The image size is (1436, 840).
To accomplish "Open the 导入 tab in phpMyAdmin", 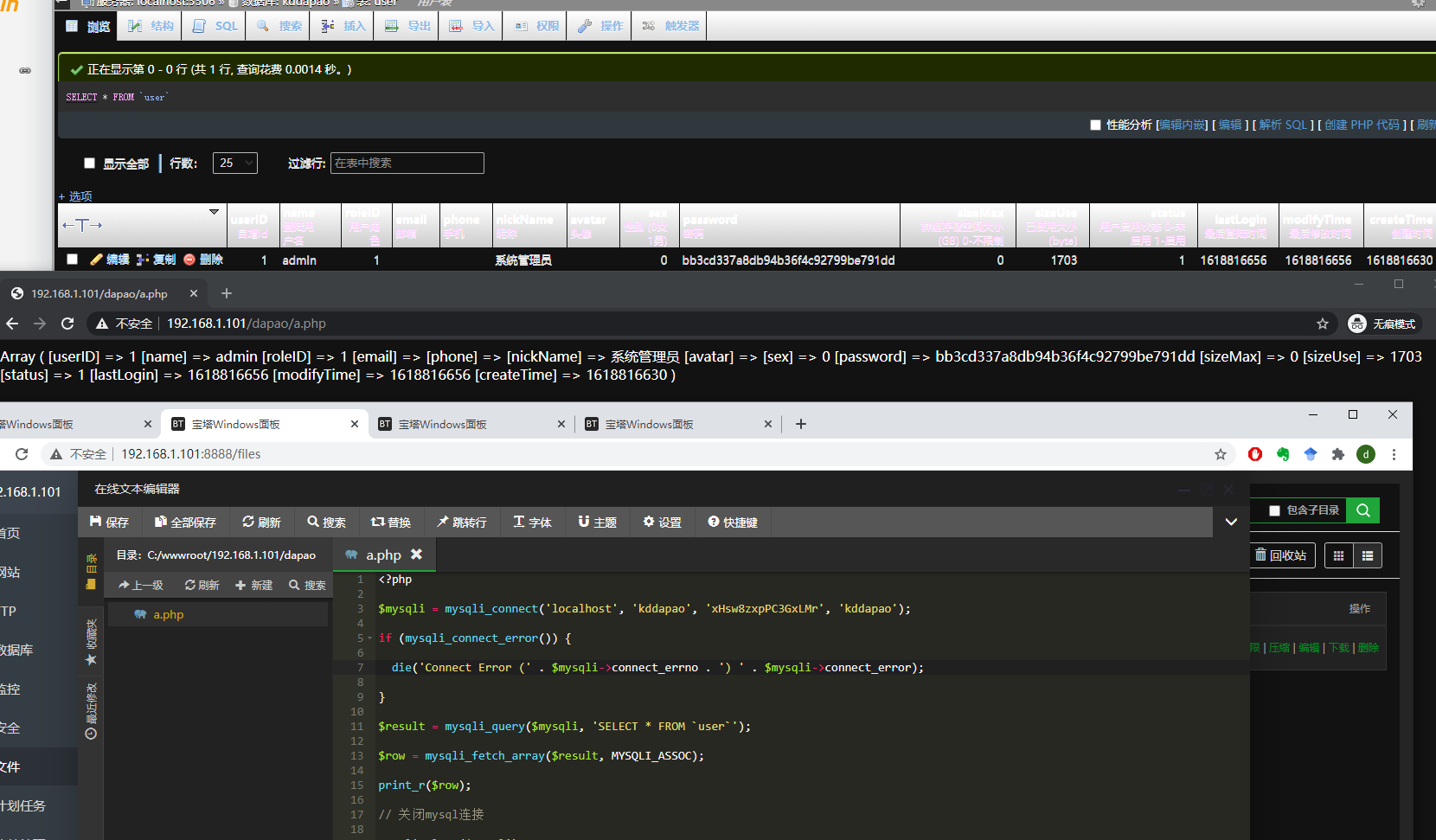I will coord(471,26).
